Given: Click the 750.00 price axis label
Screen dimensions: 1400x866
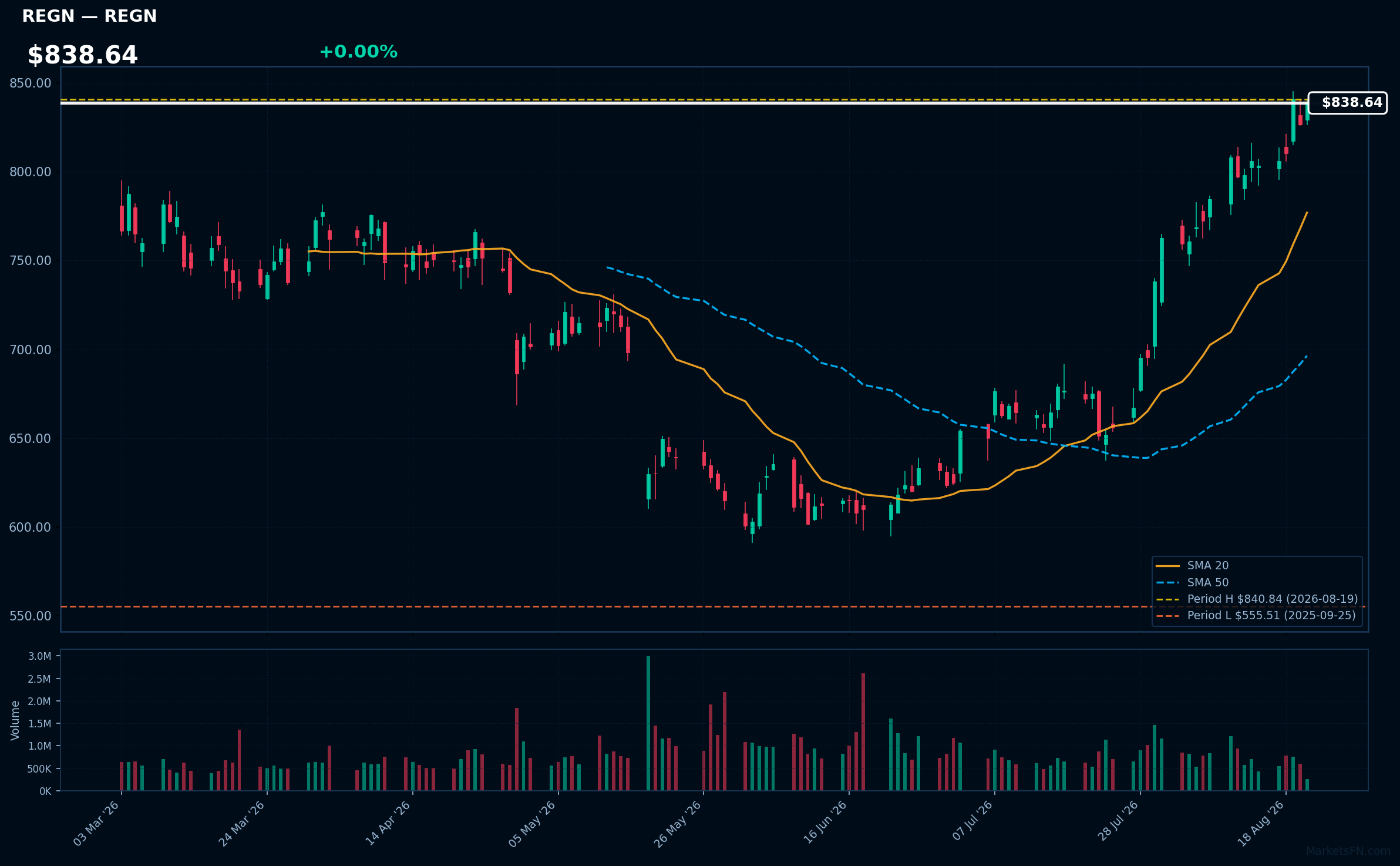Looking at the screenshot, I should point(31,261).
